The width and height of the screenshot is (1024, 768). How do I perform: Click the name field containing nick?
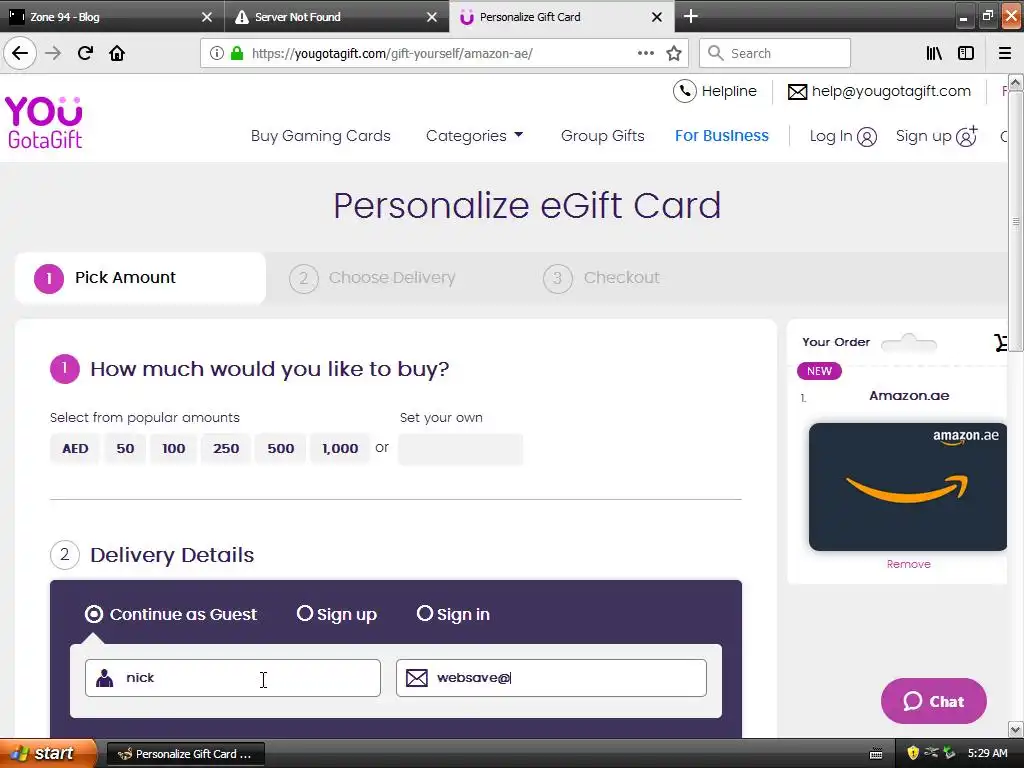pos(232,678)
